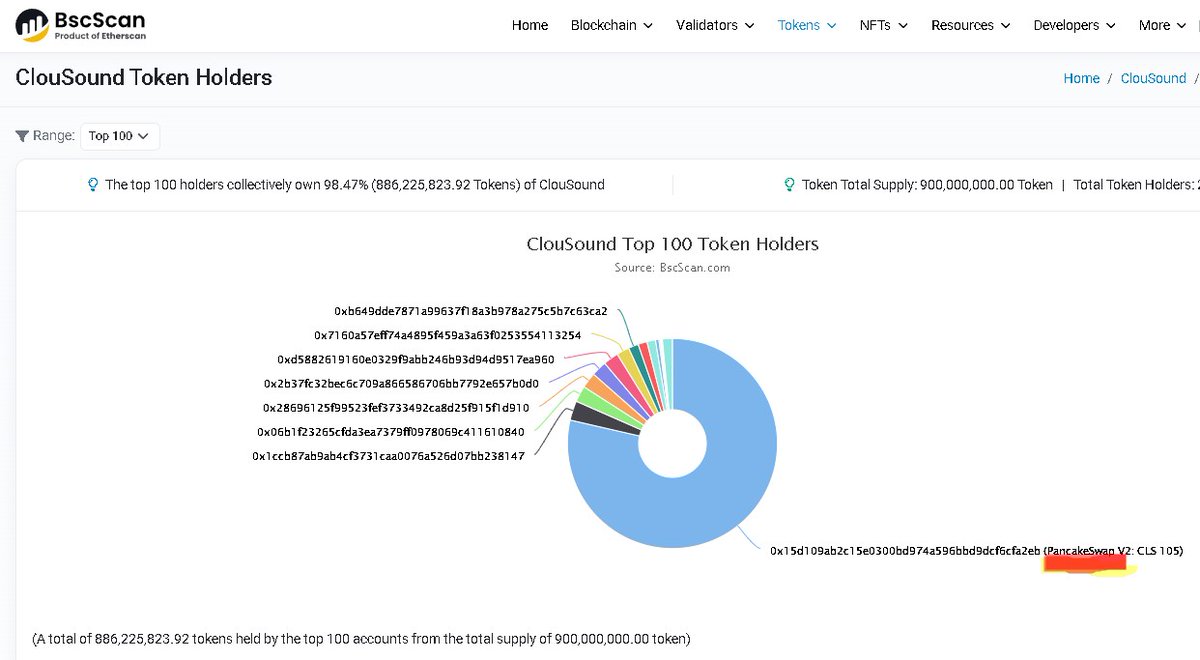
Task: Follow the ClouSound breadcrumb link
Action: pos(1153,78)
